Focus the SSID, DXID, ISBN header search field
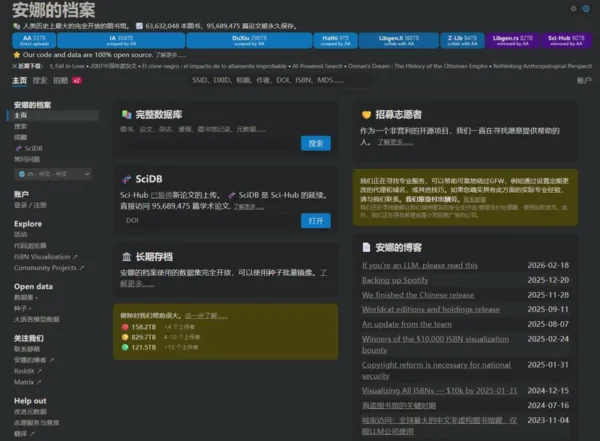Viewport: 600px width, 441px height. tap(281, 80)
